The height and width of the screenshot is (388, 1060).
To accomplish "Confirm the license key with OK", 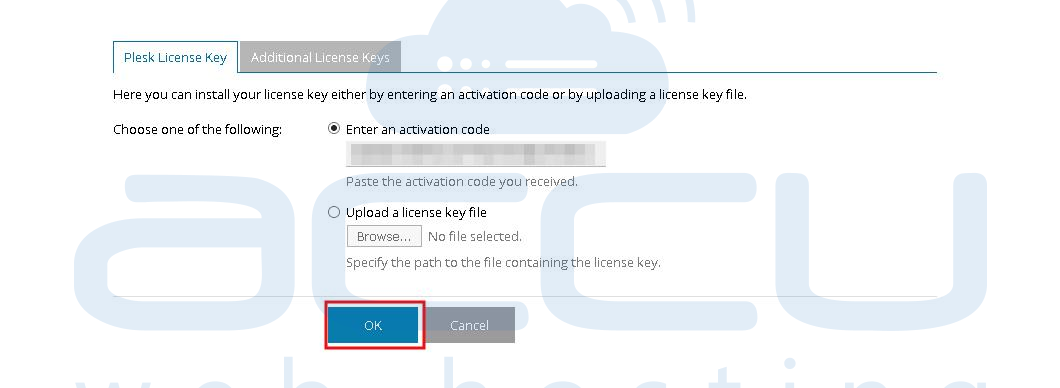I will (373, 325).
